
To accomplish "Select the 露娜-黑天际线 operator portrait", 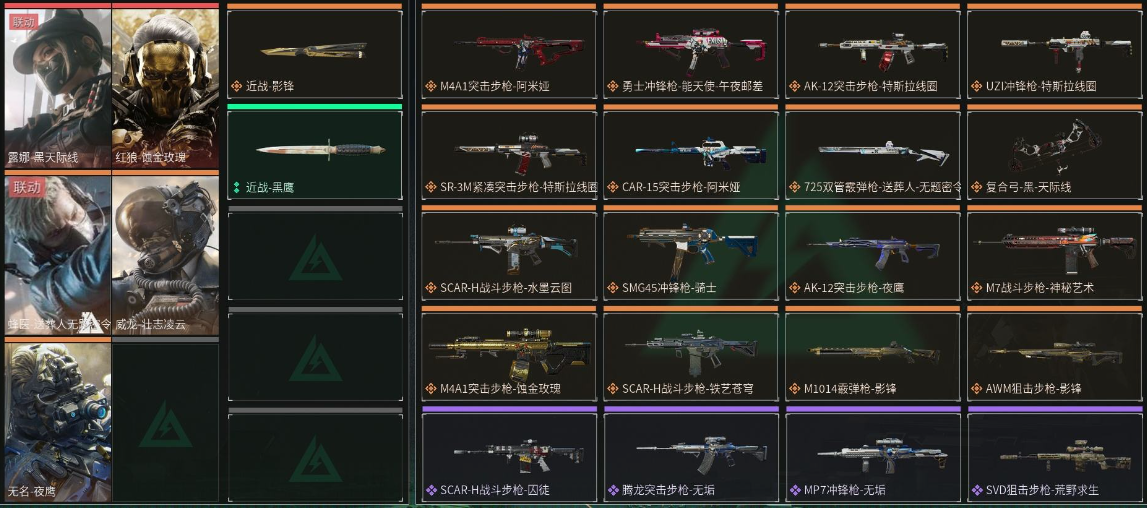I will coord(58,86).
